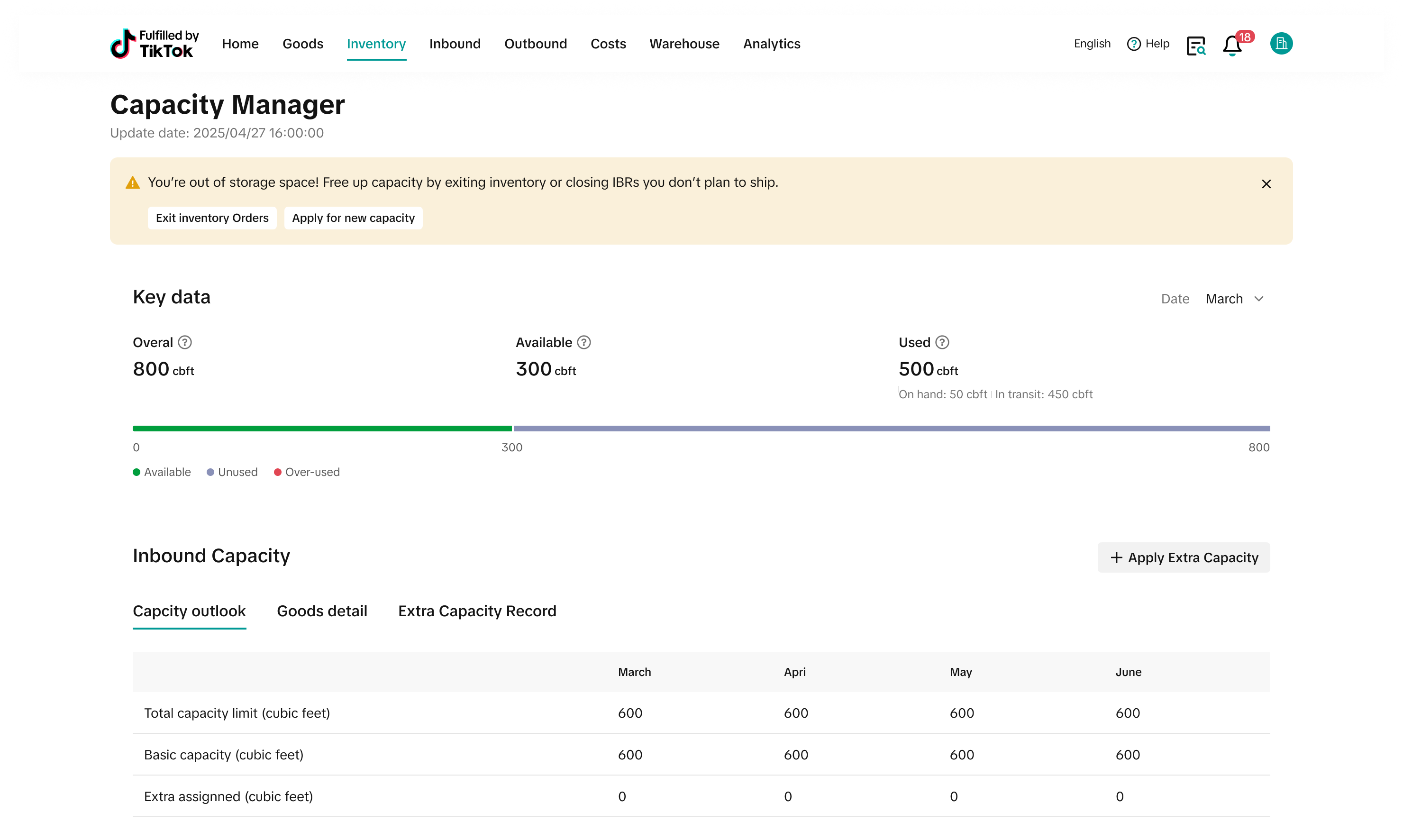Dismiss the storage warning banner
The image size is (1403, 840).
[x=1266, y=184]
